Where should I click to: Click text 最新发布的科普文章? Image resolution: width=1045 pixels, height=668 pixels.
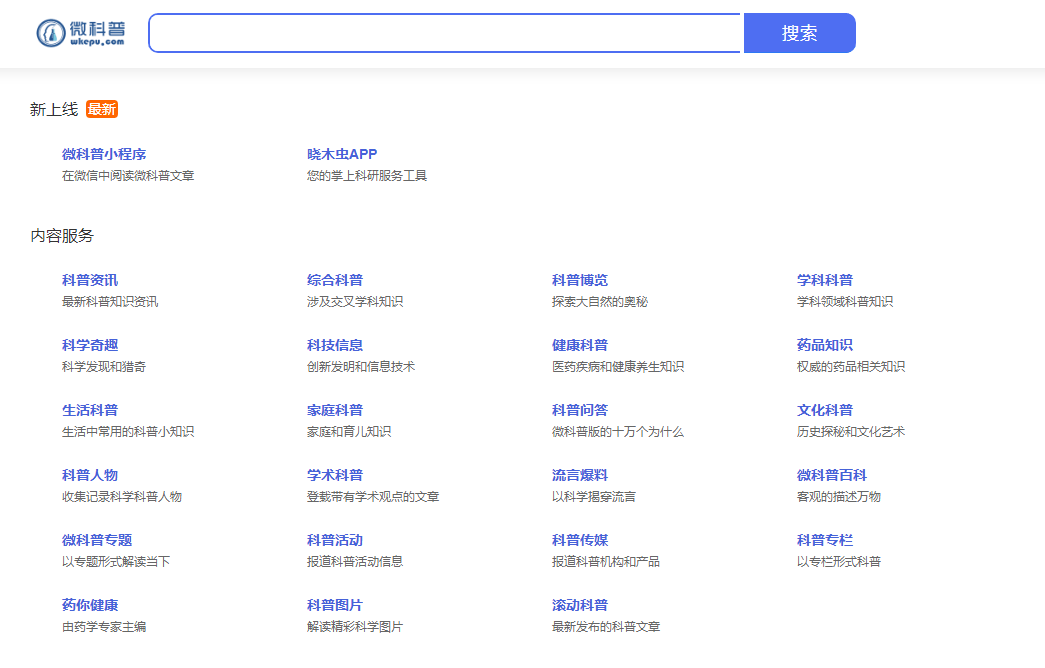(x=606, y=627)
